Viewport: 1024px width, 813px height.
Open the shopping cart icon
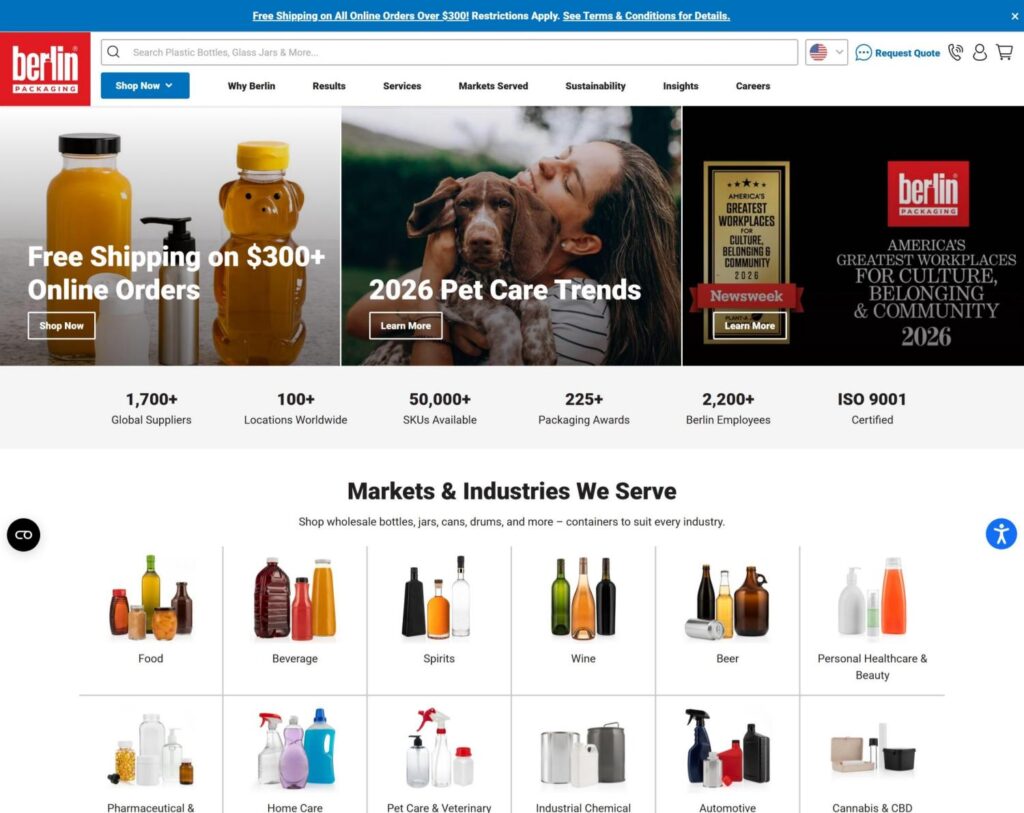pos(1004,52)
